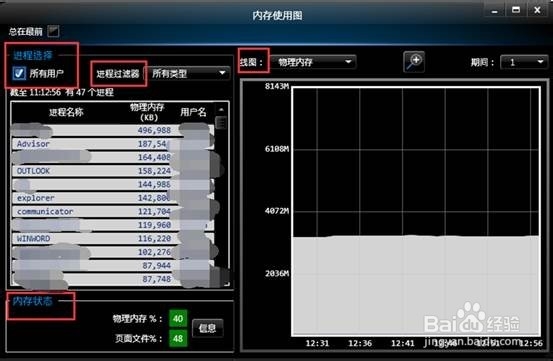Click the 8143M axis label

pos(277,86)
